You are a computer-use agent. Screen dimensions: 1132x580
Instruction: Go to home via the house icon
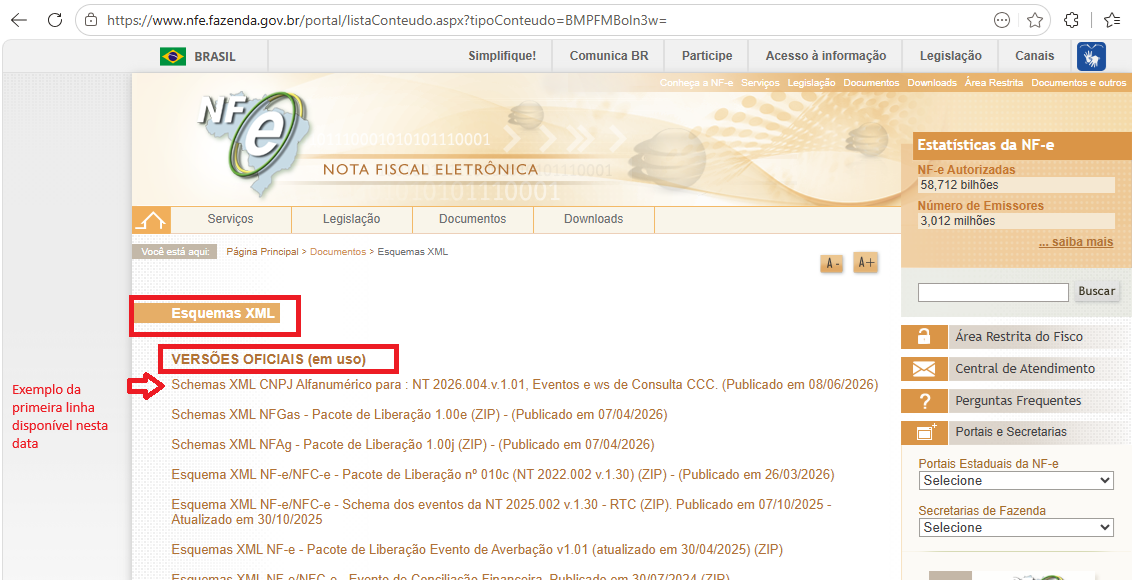coord(151,220)
